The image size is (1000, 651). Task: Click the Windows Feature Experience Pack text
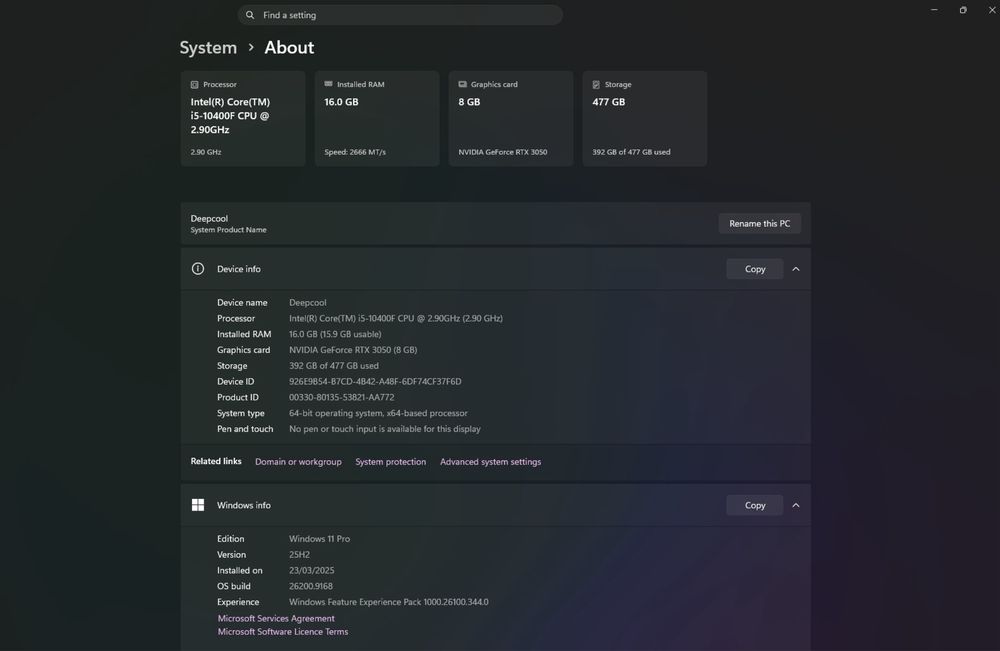pyautogui.click(x=388, y=602)
